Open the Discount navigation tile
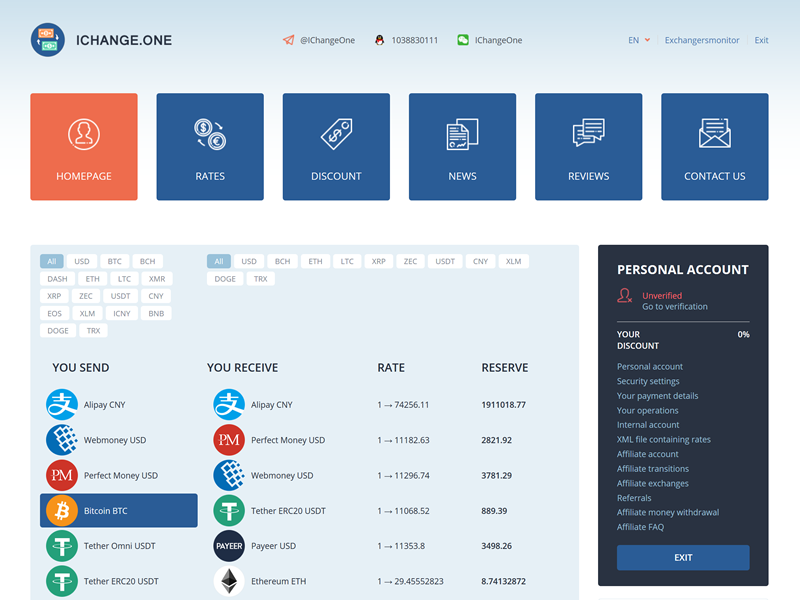 336,146
